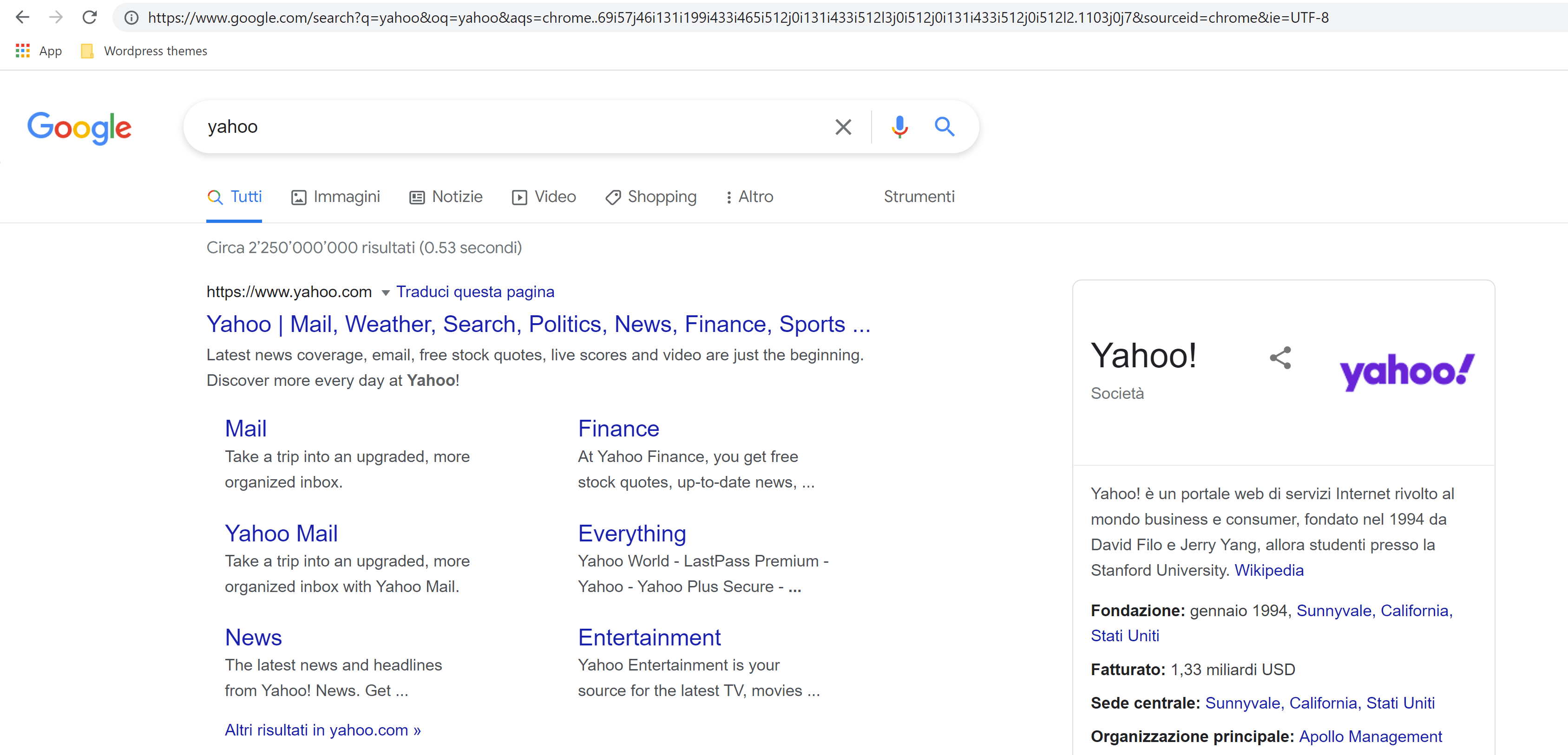Screen dimensions: 1568x755
Task: Open the Wikipedia link in knowledge panel
Action: click(1269, 570)
